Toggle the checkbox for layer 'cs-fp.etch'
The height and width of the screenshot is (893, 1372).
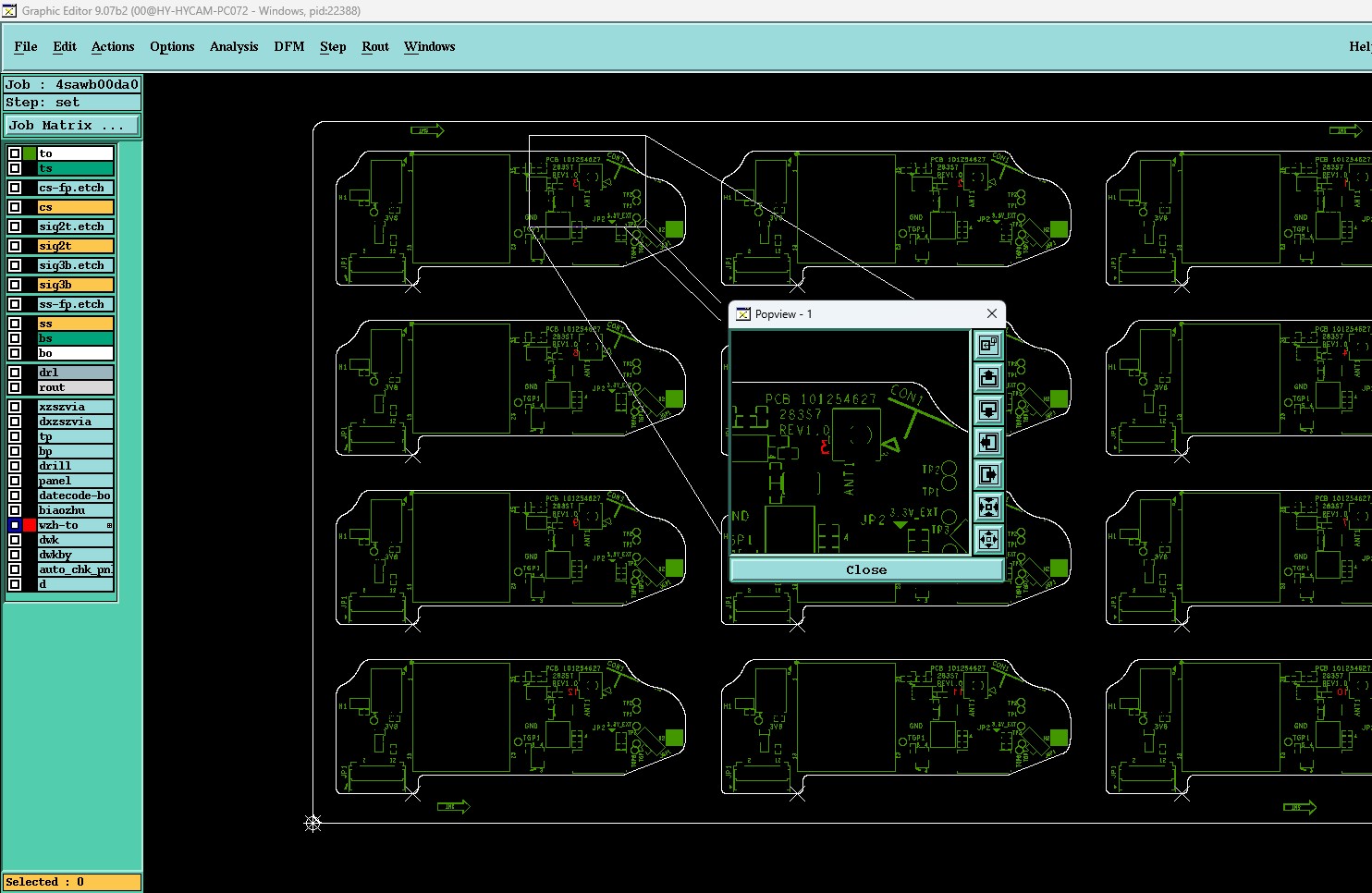coord(15,188)
